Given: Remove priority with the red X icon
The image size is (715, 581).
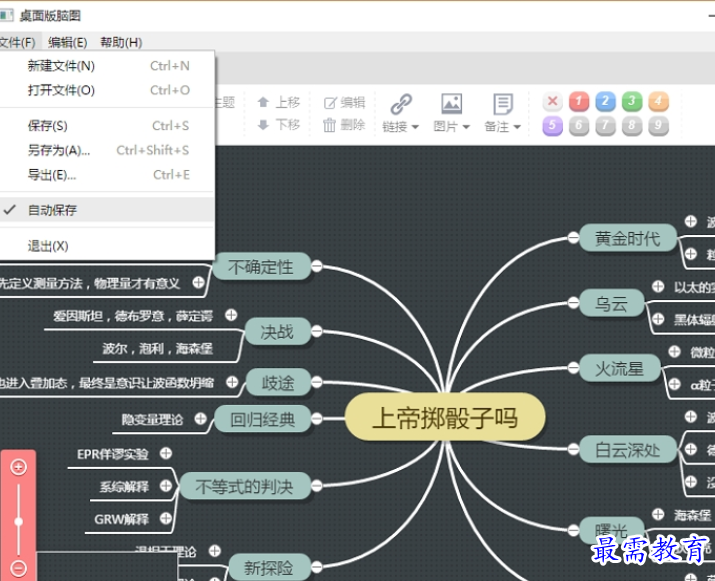Looking at the screenshot, I should click(x=552, y=101).
